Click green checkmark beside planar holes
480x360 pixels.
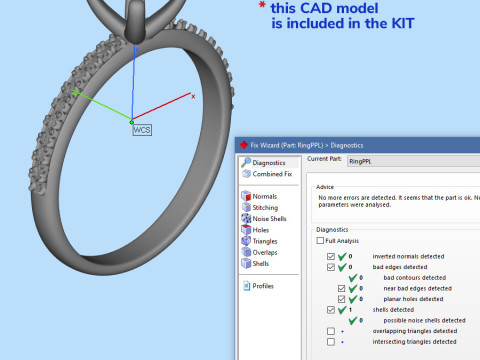click(353, 299)
